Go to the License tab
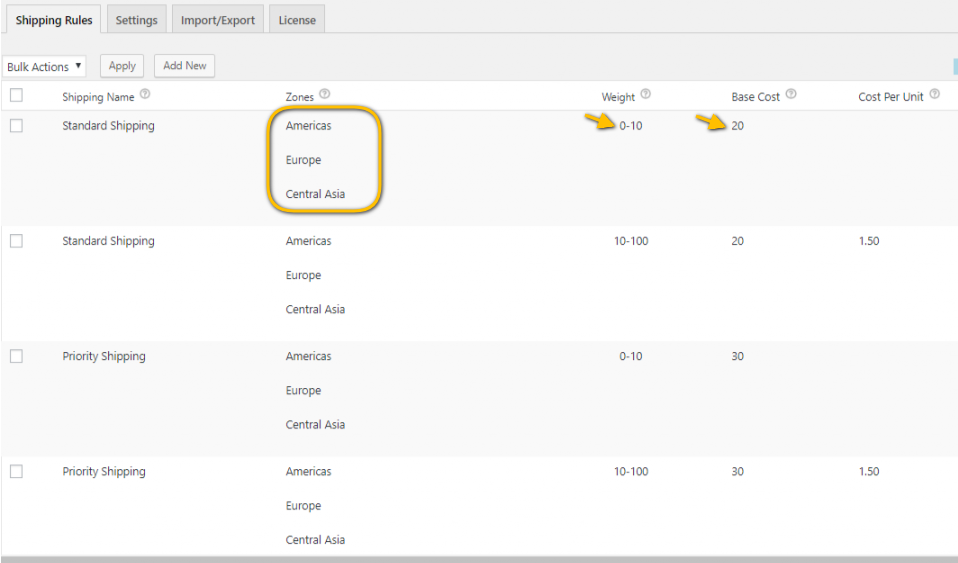This screenshot has height=563, width=958. (x=297, y=20)
